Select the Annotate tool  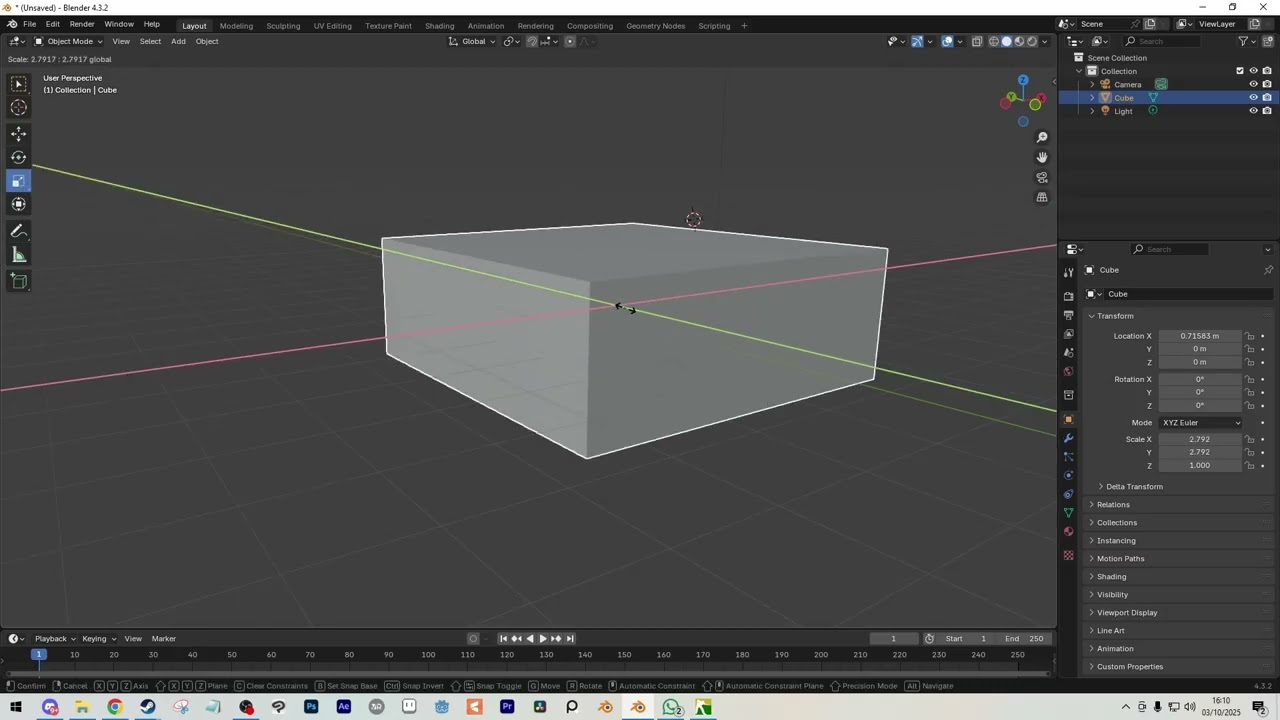[x=19, y=231]
